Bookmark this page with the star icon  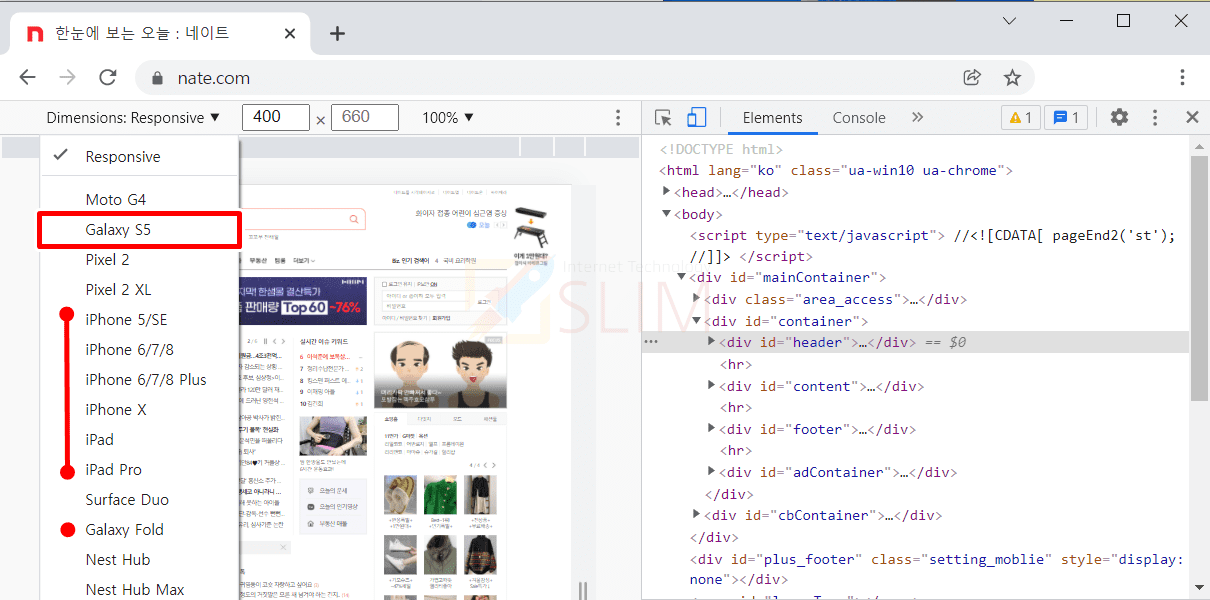tap(1012, 78)
